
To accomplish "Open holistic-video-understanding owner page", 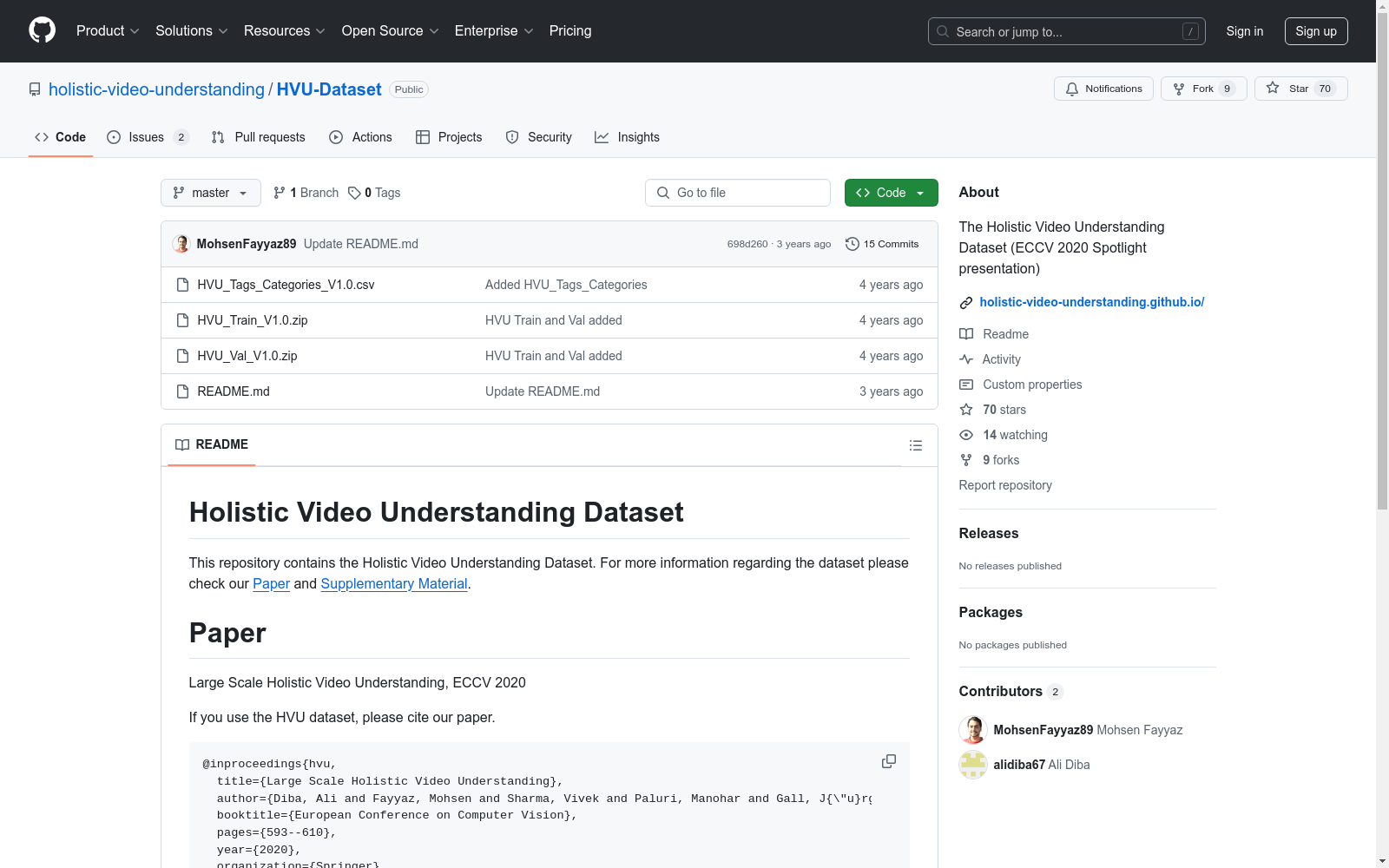I will 156,89.
